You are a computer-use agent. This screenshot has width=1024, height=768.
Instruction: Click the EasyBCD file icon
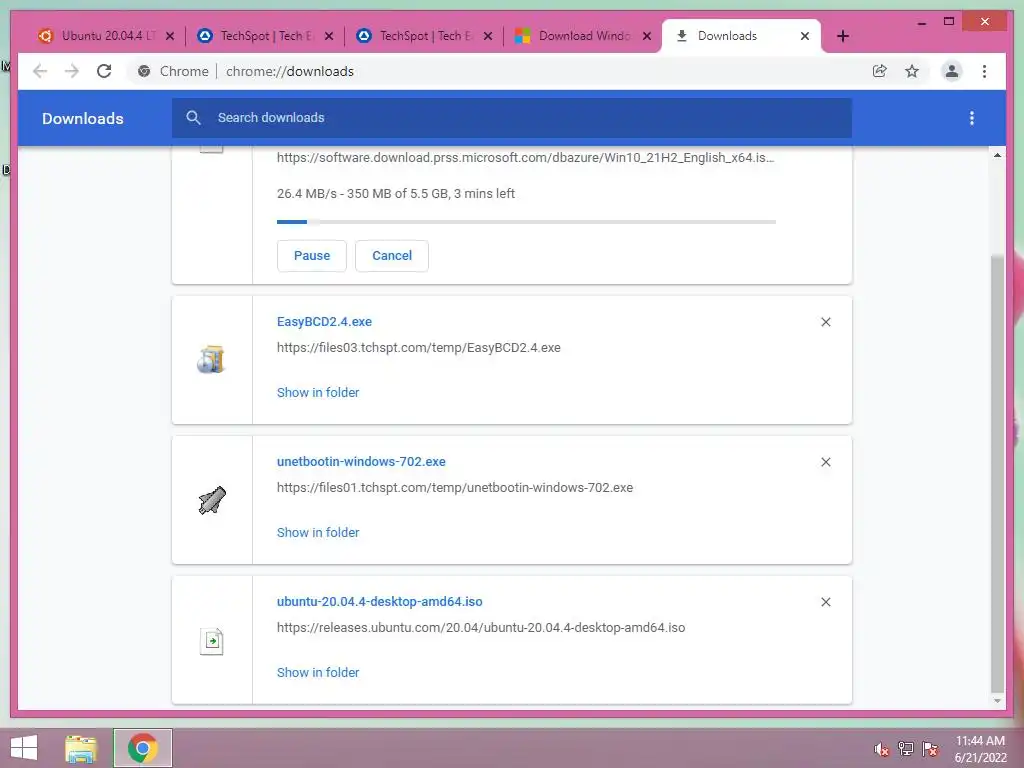click(x=211, y=360)
